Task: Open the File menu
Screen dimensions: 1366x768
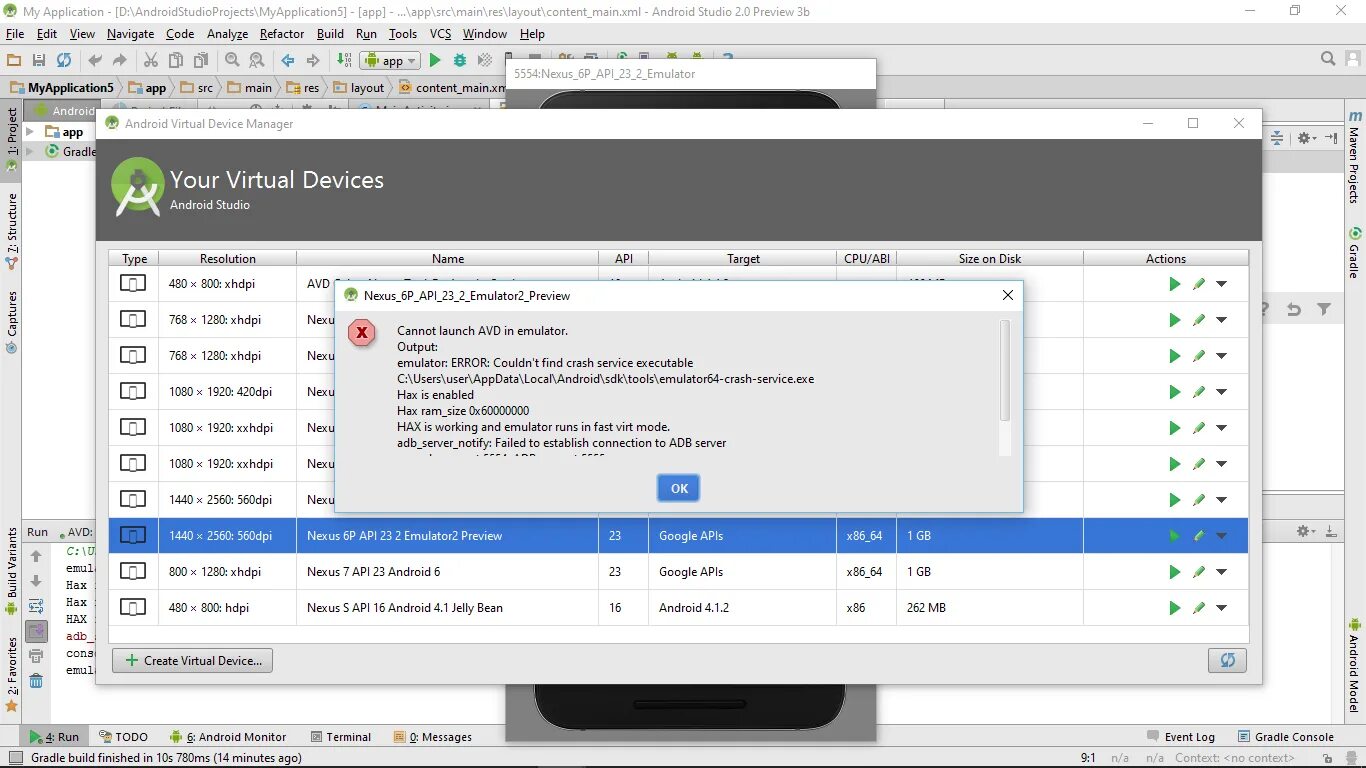Action: [x=15, y=34]
